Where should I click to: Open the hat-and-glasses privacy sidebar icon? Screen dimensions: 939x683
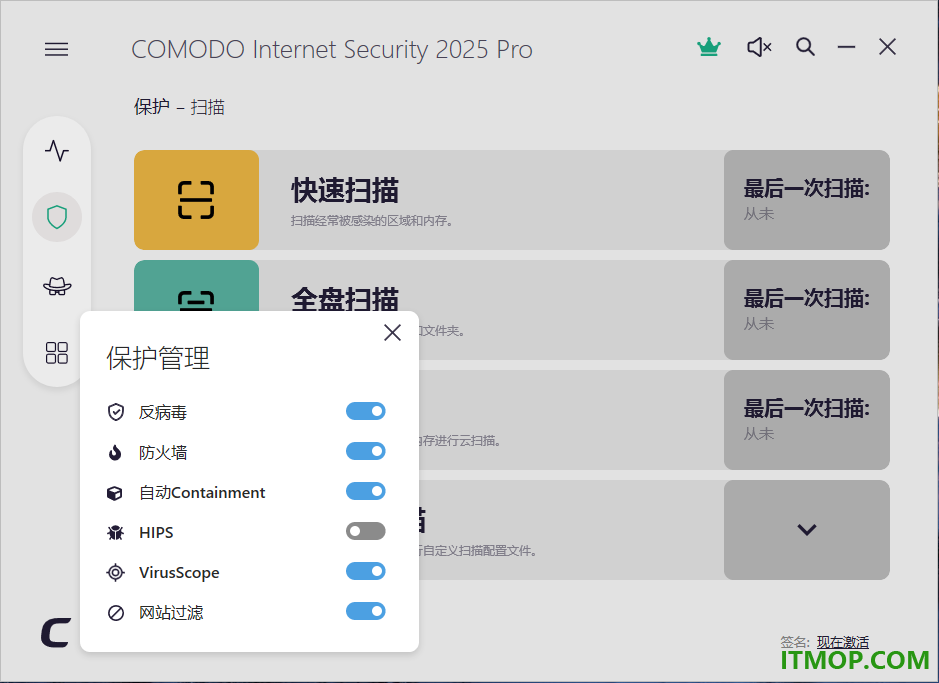[57, 286]
